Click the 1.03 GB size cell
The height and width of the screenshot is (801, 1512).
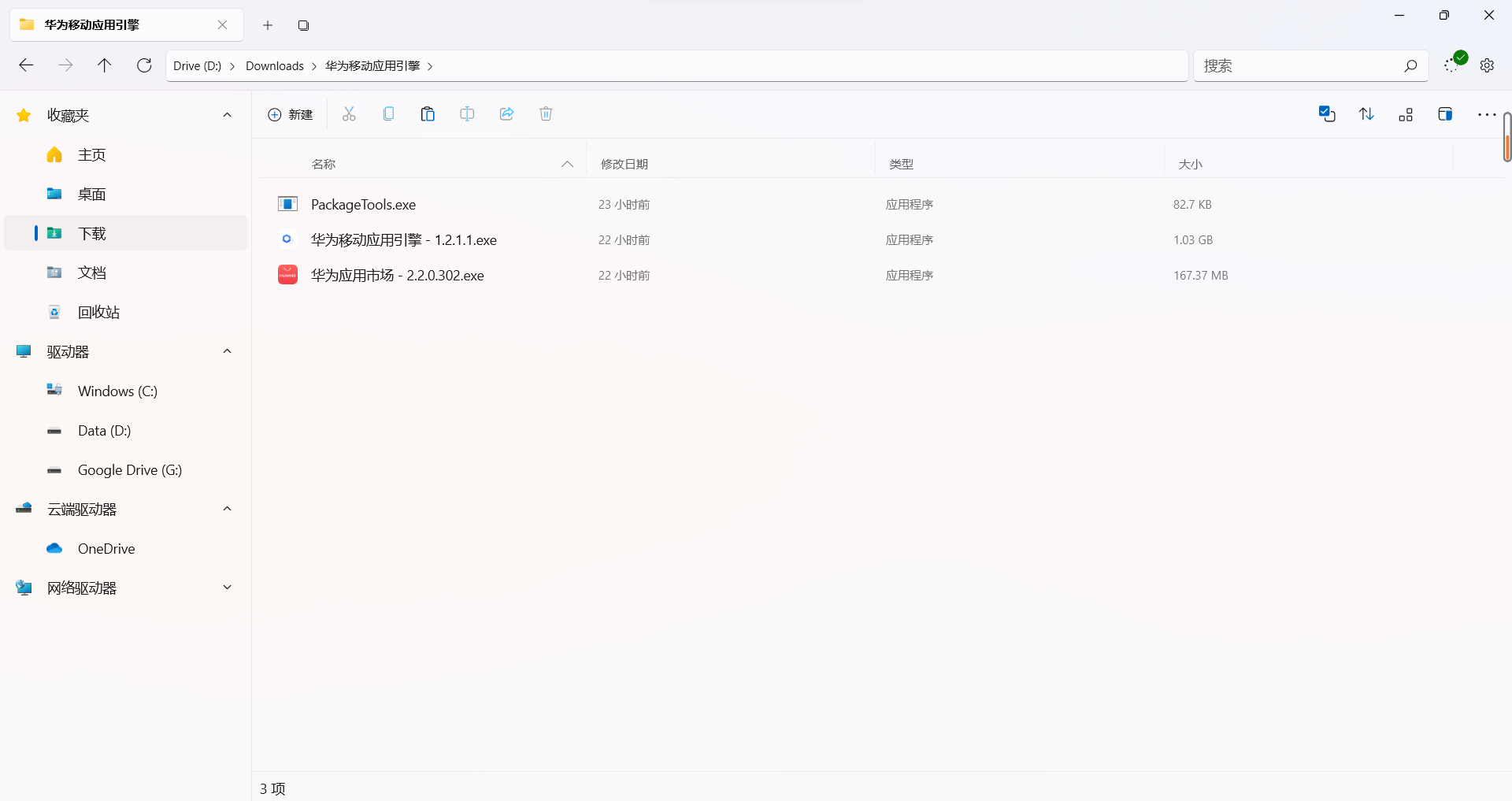point(1193,240)
